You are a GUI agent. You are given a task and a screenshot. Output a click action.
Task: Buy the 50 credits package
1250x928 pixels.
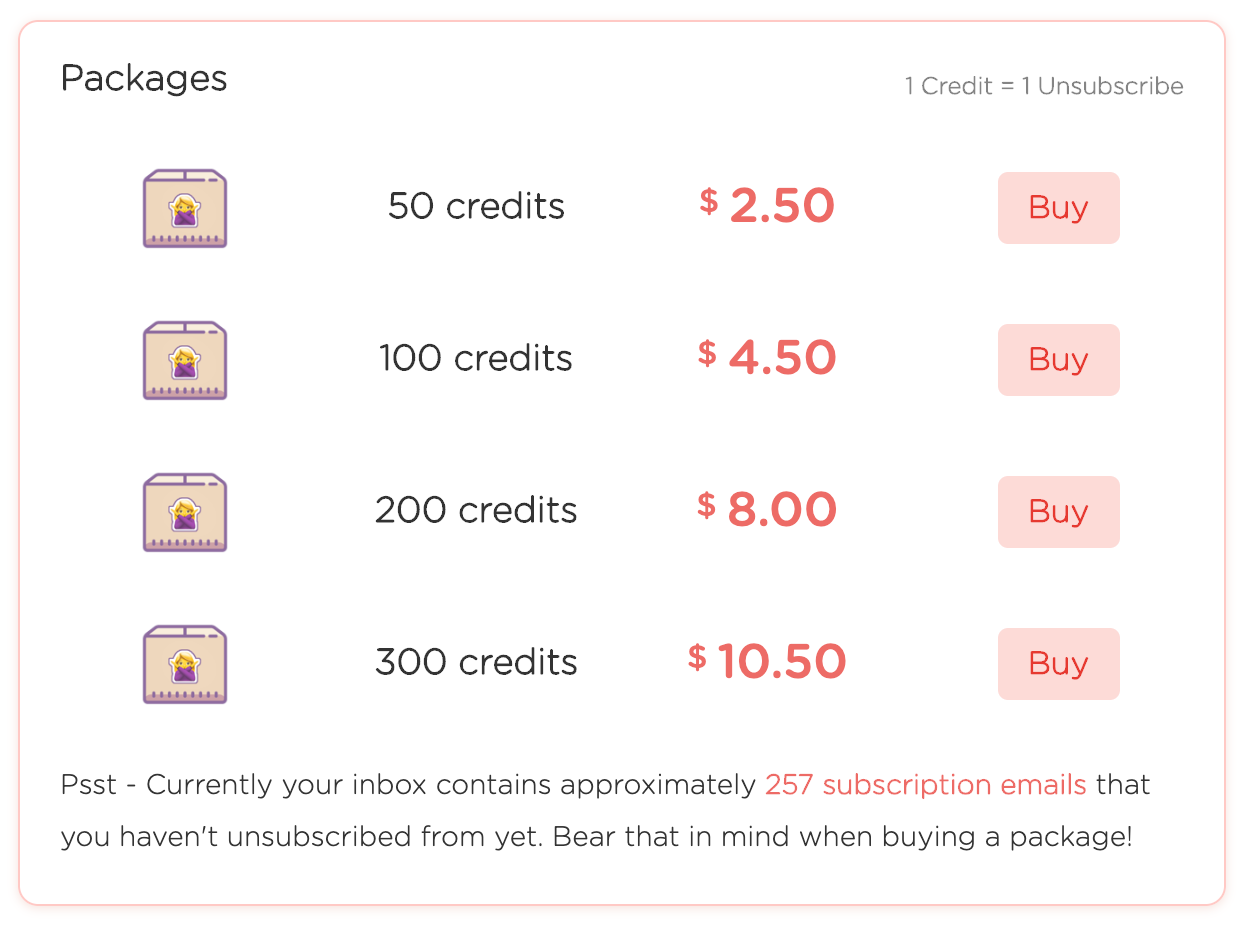[x=1058, y=208]
